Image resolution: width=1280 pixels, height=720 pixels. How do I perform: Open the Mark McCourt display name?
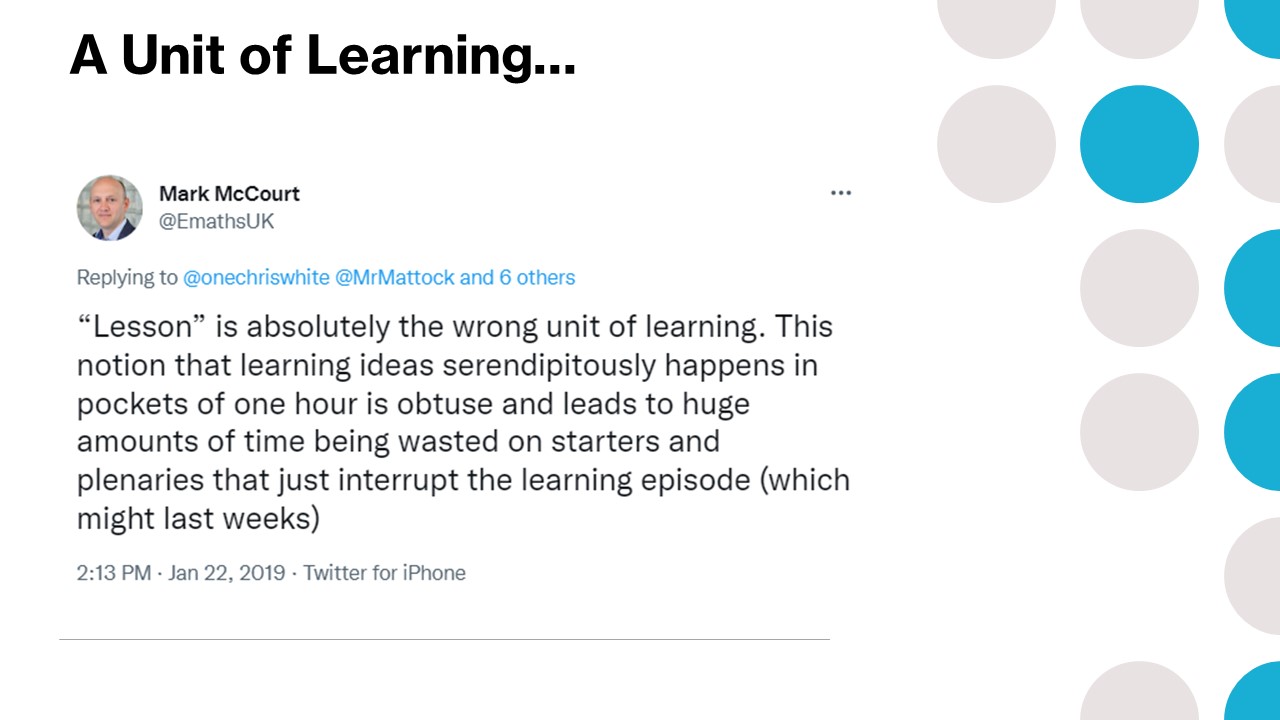229,193
